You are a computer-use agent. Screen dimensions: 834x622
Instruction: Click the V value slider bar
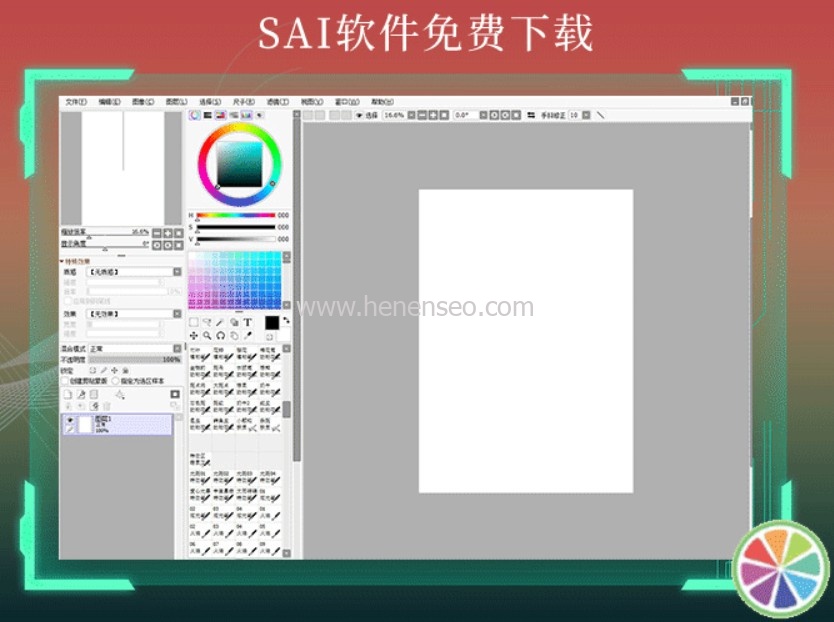point(236,239)
